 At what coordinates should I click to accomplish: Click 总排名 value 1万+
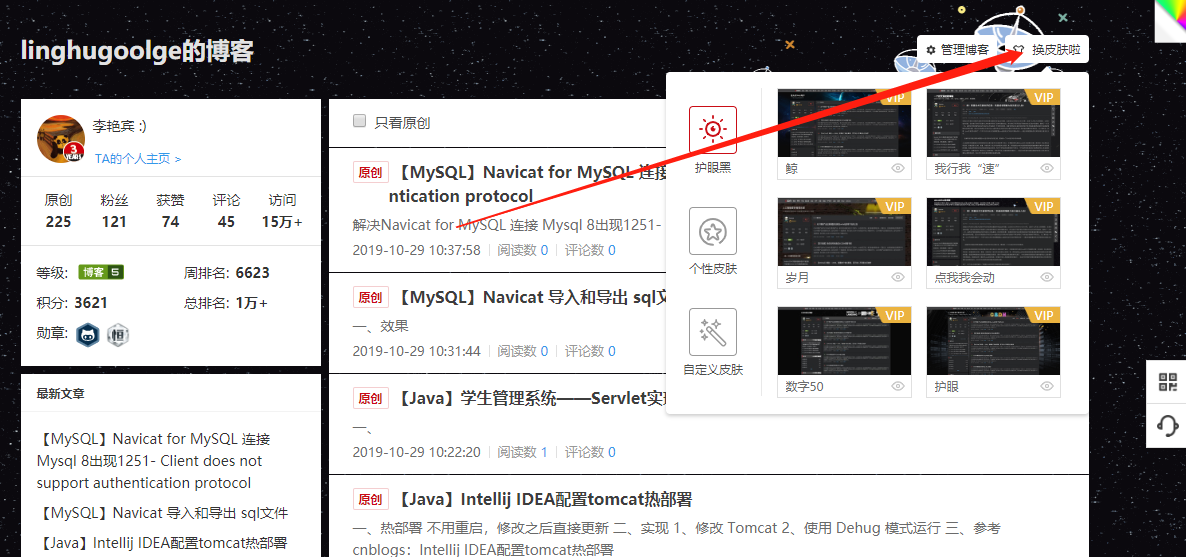252,303
